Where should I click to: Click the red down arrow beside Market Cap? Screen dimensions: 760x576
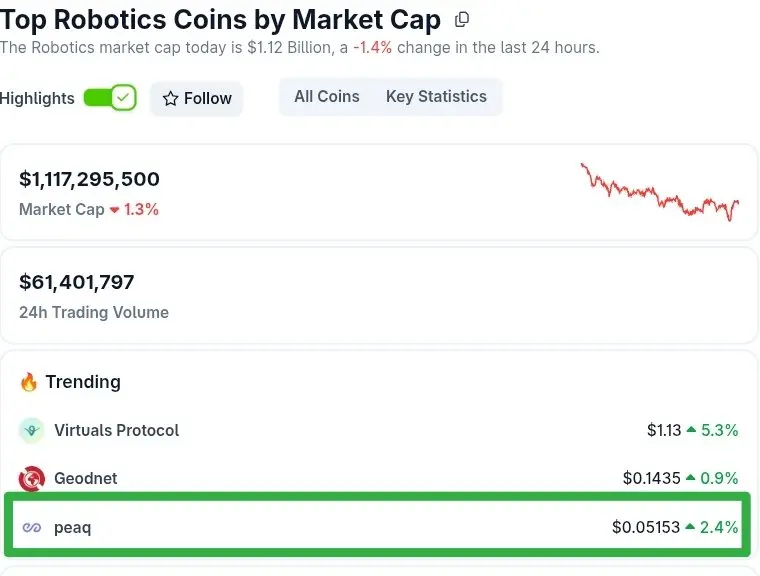tap(114, 210)
